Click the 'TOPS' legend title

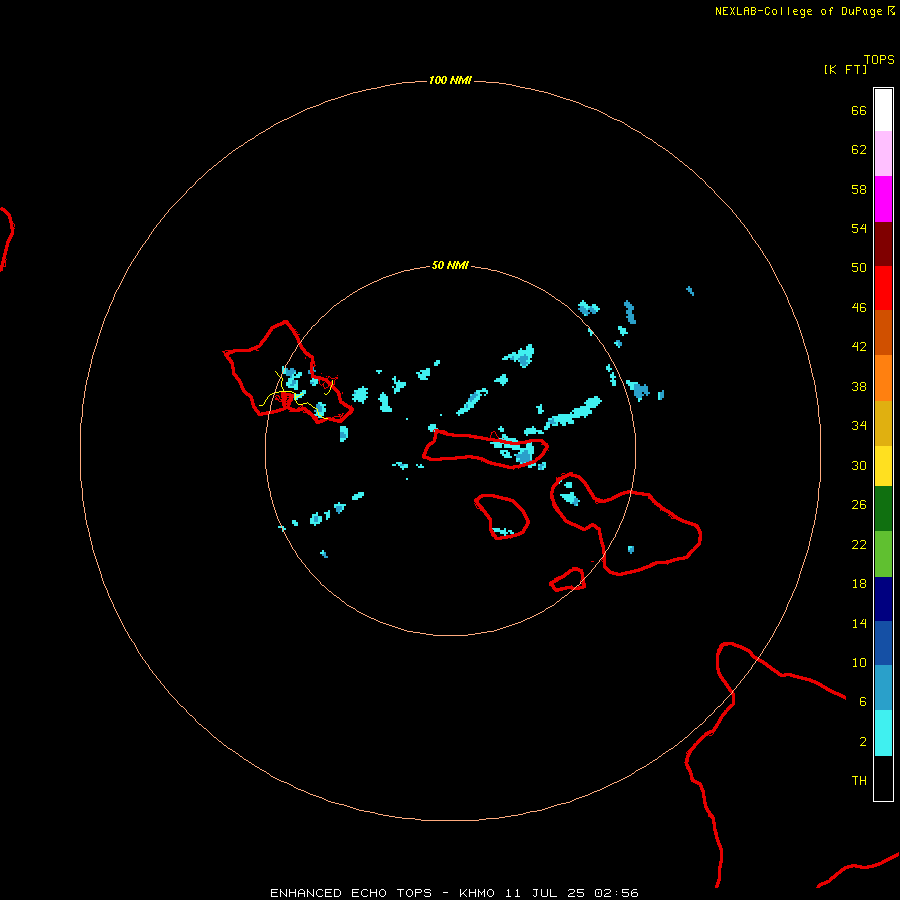tap(879, 59)
